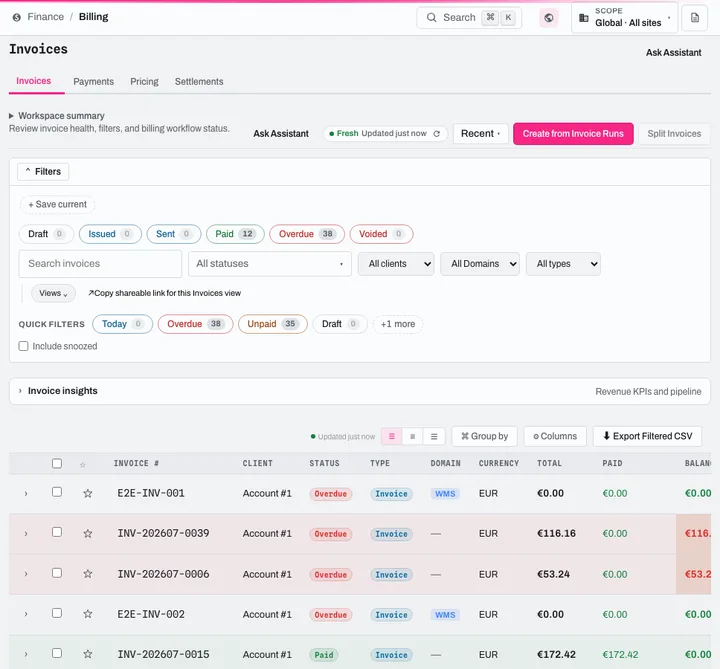Click the star column header icon
Screen dimensions: 720x669
pyautogui.click(x=83, y=465)
